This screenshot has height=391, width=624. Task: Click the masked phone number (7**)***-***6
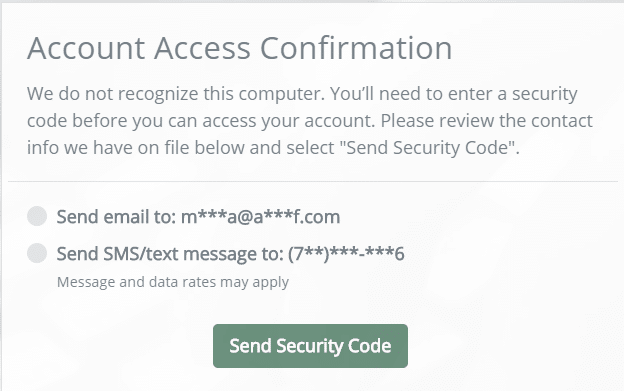(346, 254)
